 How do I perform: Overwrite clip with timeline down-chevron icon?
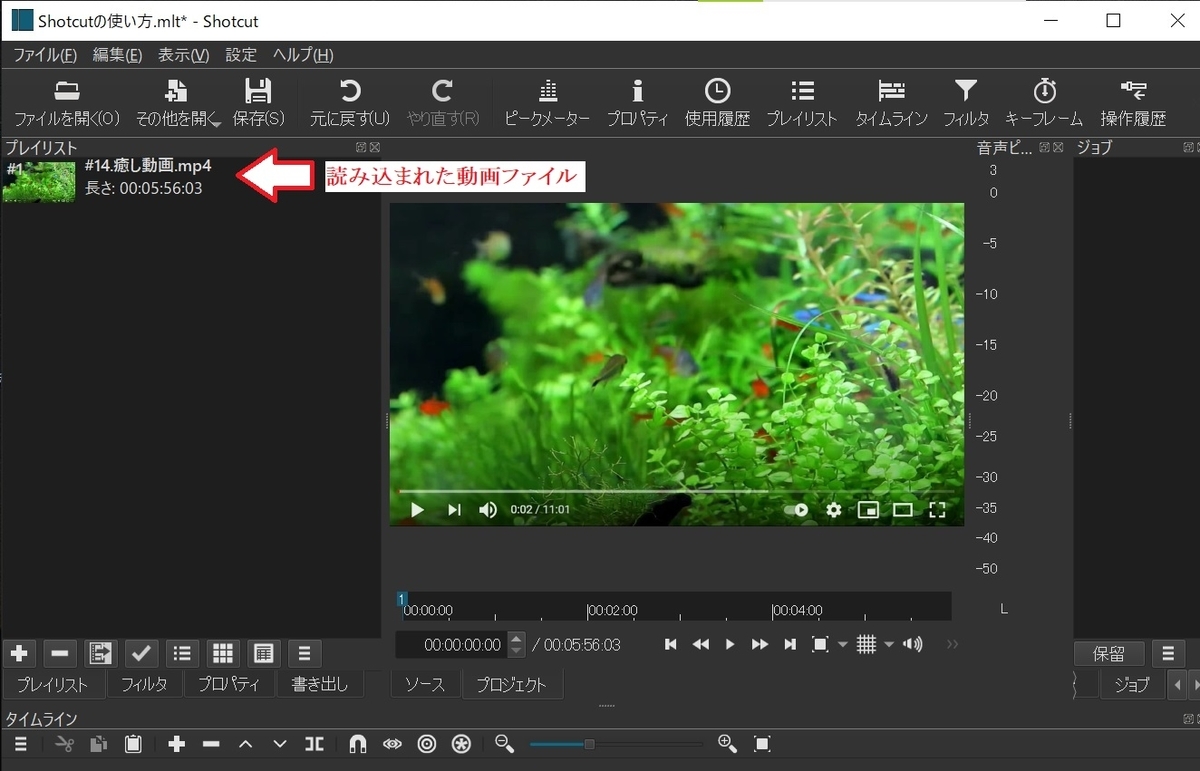pos(279,744)
